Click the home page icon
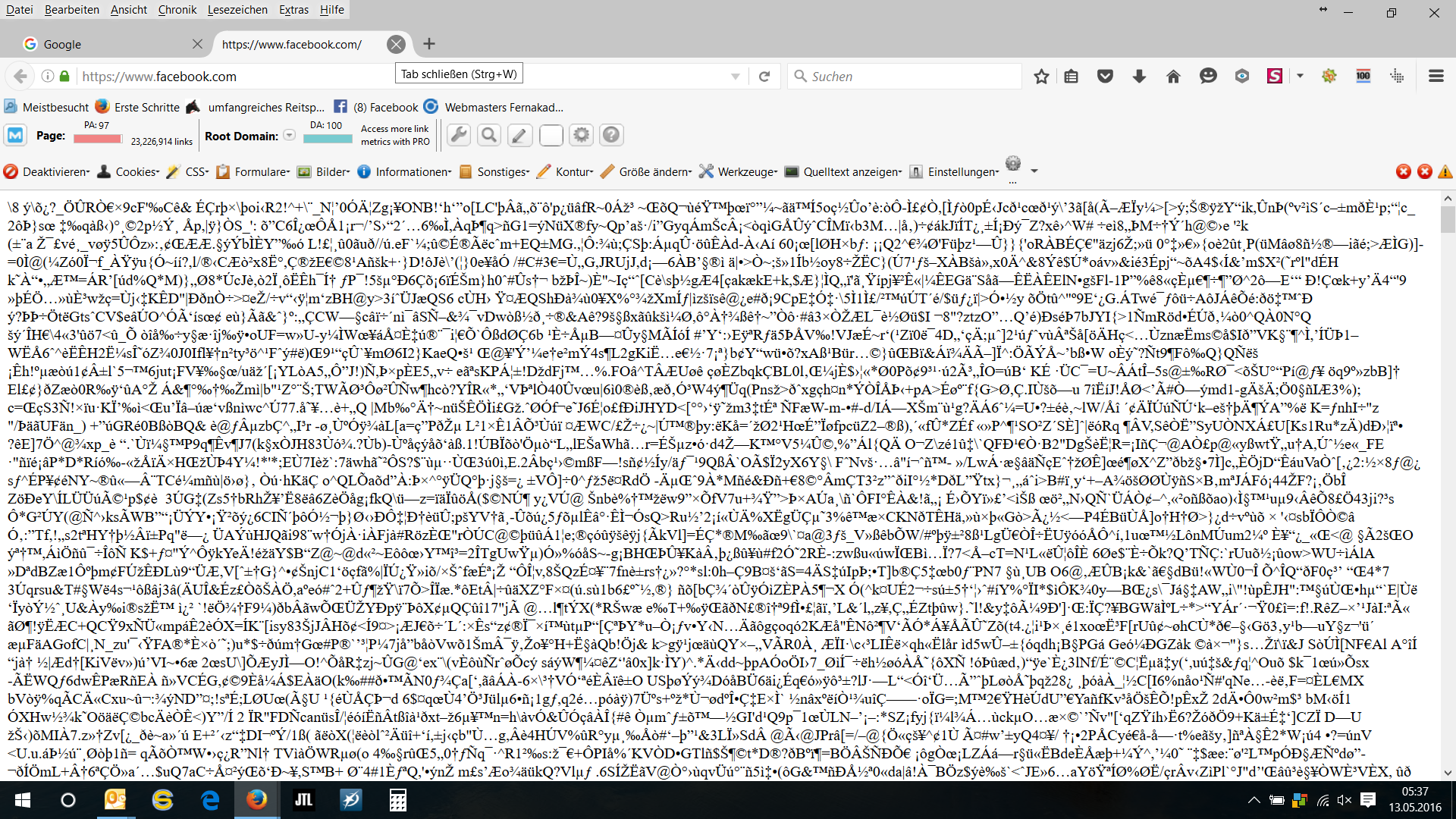This screenshot has height=819, width=1456. click(x=1173, y=76)
